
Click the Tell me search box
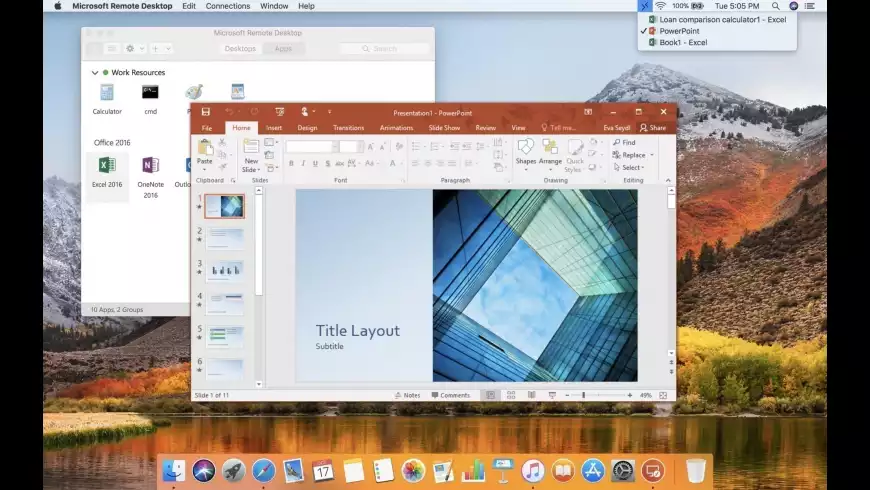coord(559,128)
